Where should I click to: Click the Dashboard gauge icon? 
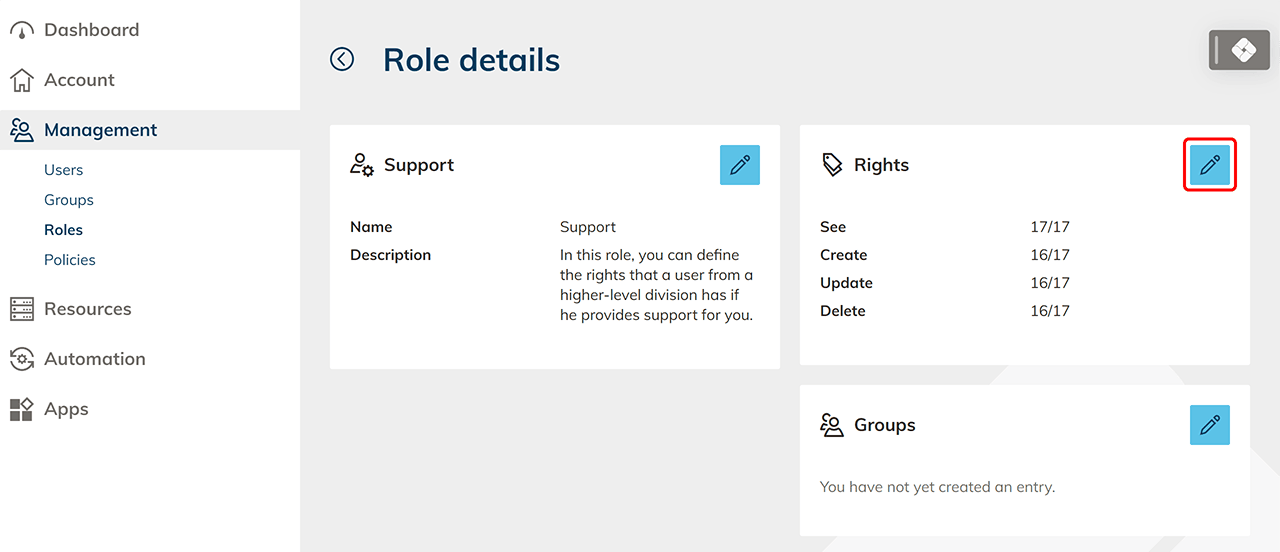coord(22,30)
